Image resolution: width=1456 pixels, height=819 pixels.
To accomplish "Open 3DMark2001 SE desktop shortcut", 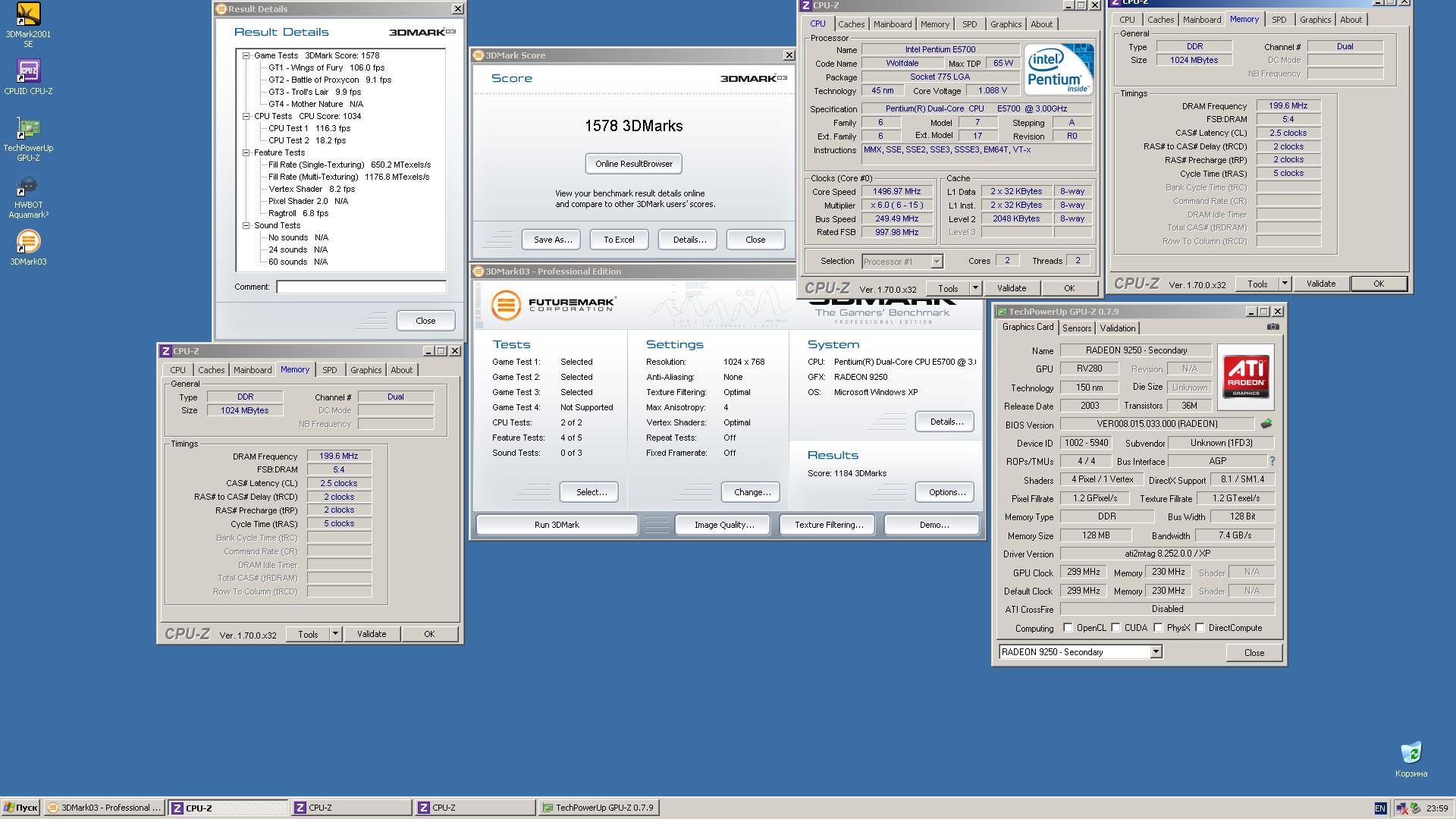I will point(28,26).
